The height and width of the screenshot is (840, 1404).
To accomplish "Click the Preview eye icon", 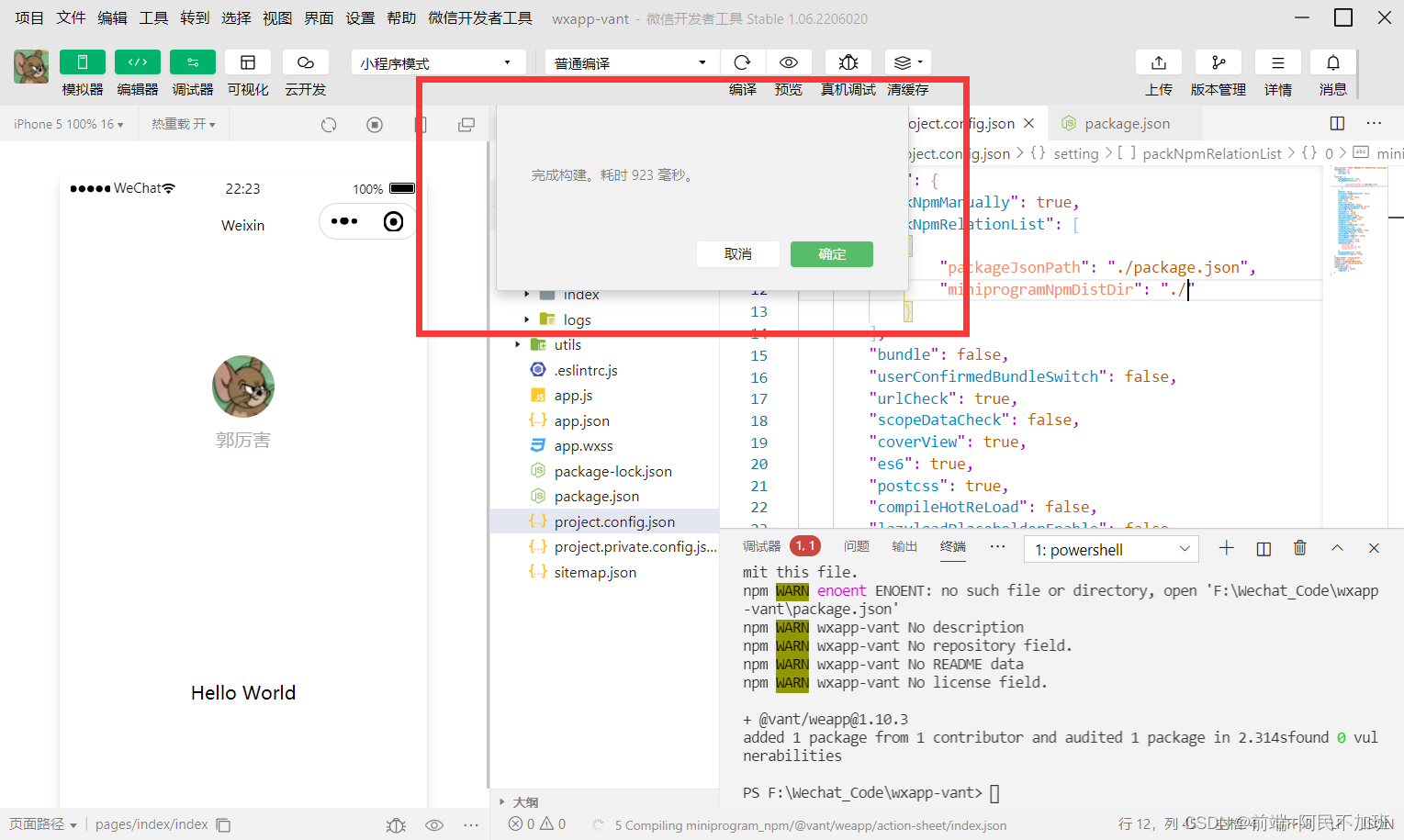I will coord(789,62).
